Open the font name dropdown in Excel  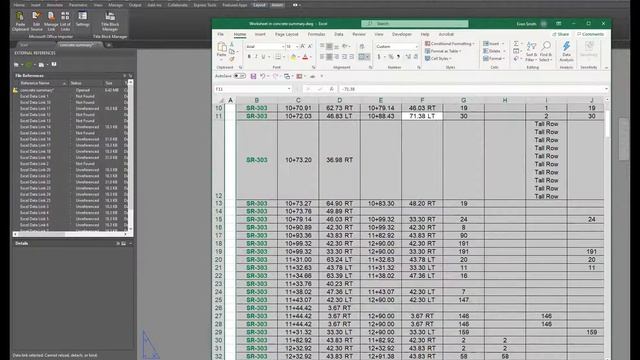(283, 47)
